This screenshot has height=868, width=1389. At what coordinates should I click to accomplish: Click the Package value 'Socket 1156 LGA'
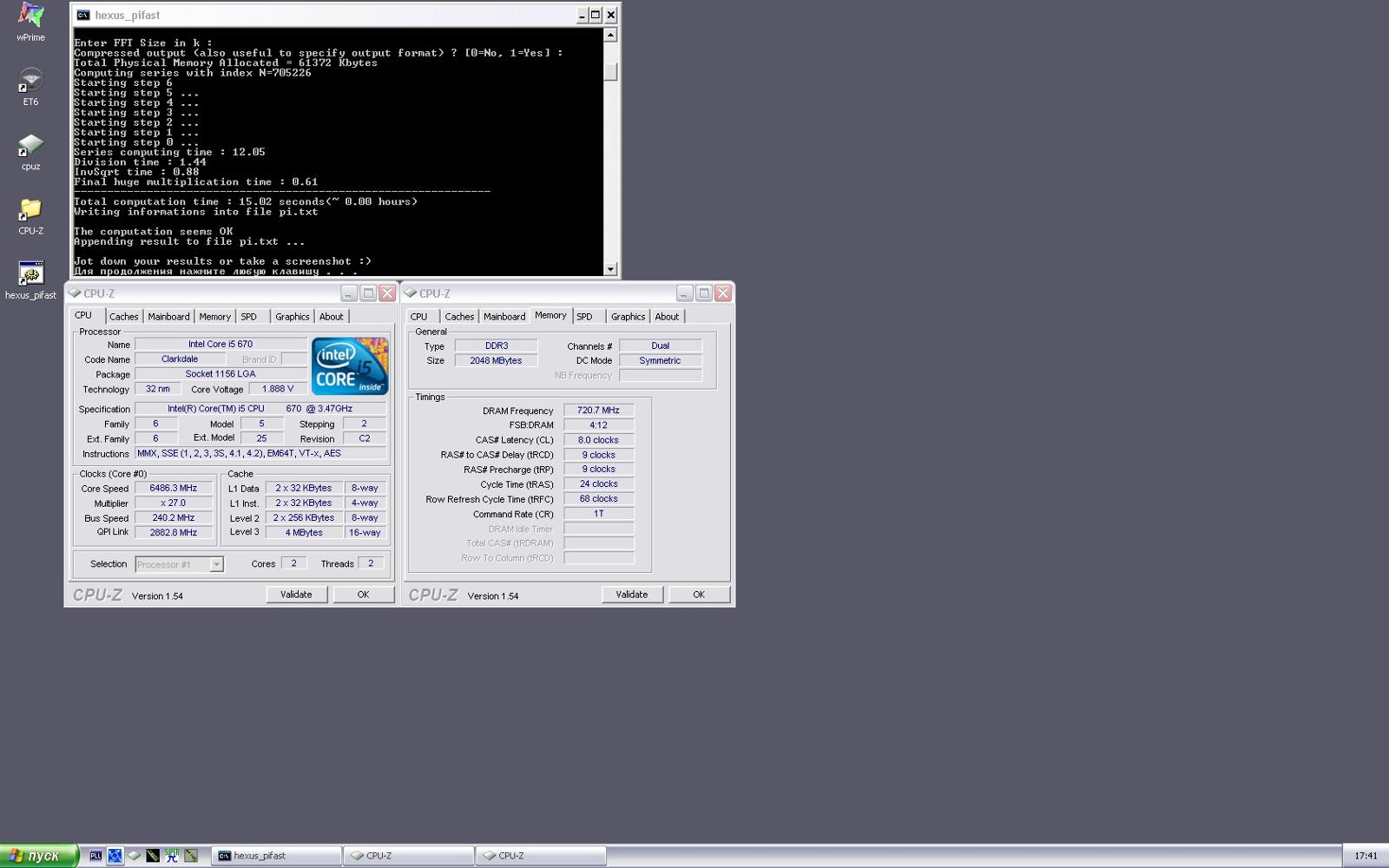pyautogui.click(x=221, y=374)
